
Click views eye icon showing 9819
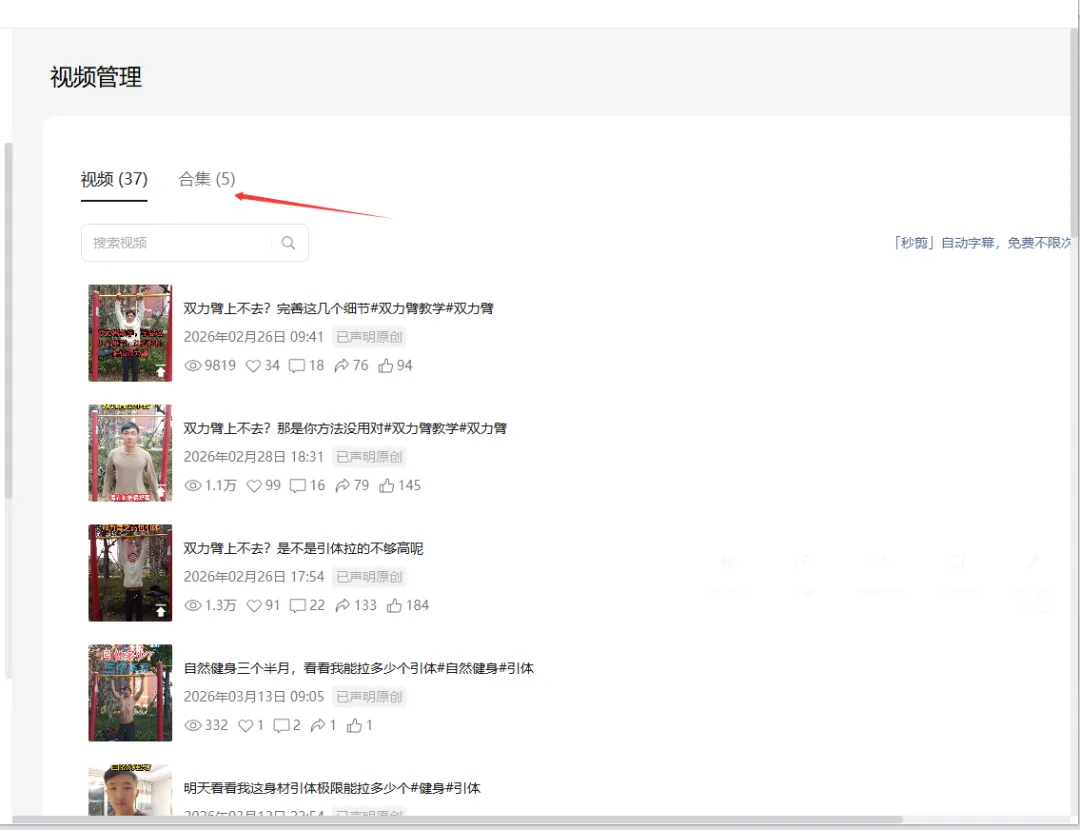[193, 366]
